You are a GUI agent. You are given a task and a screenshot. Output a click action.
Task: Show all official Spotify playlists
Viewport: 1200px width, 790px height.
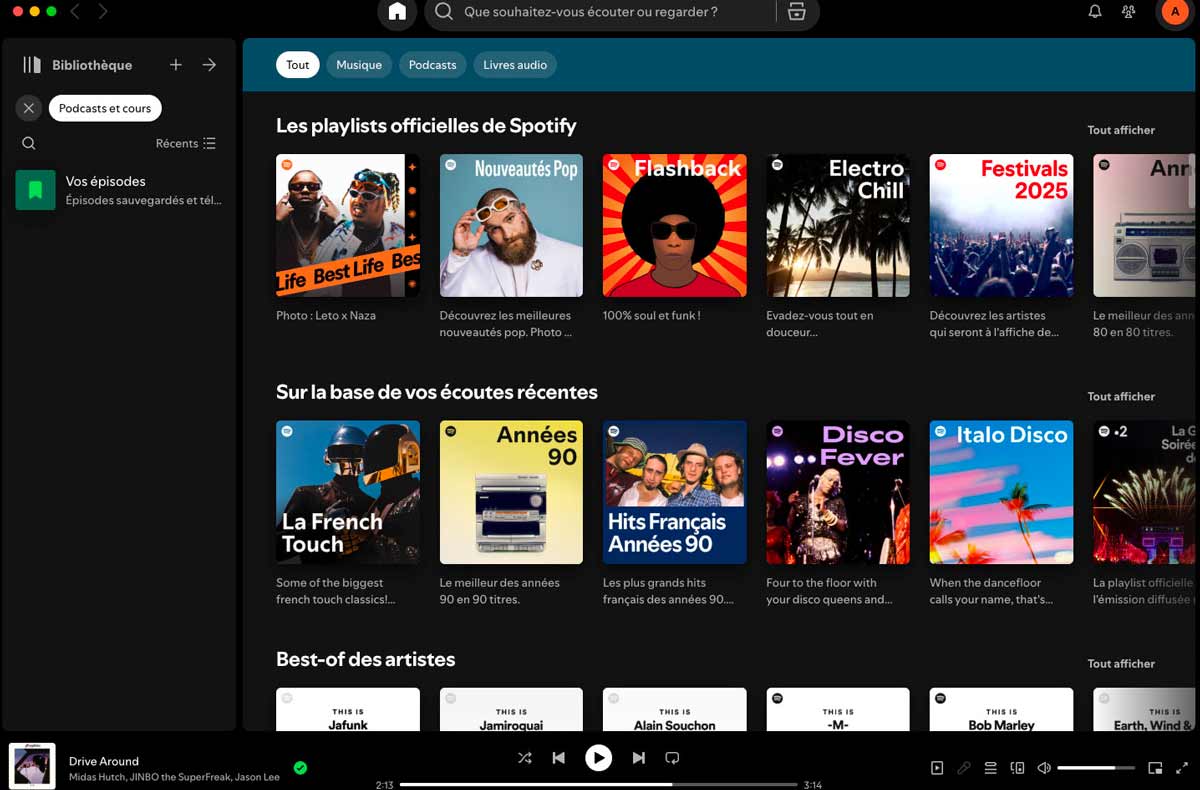1121,130
